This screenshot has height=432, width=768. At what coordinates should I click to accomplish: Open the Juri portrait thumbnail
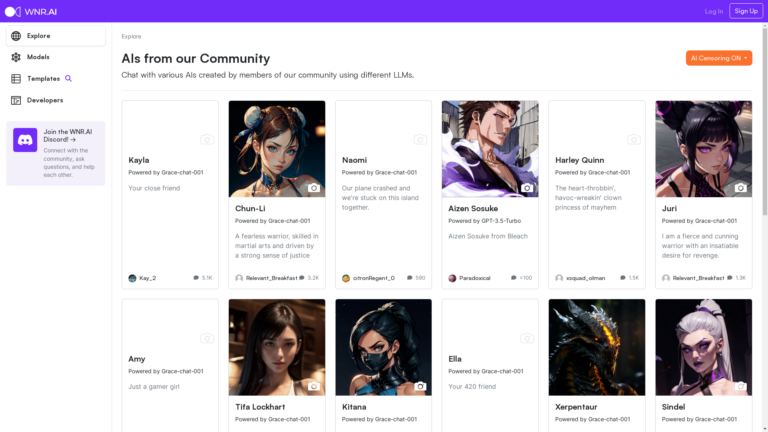(x=703, y=149)
